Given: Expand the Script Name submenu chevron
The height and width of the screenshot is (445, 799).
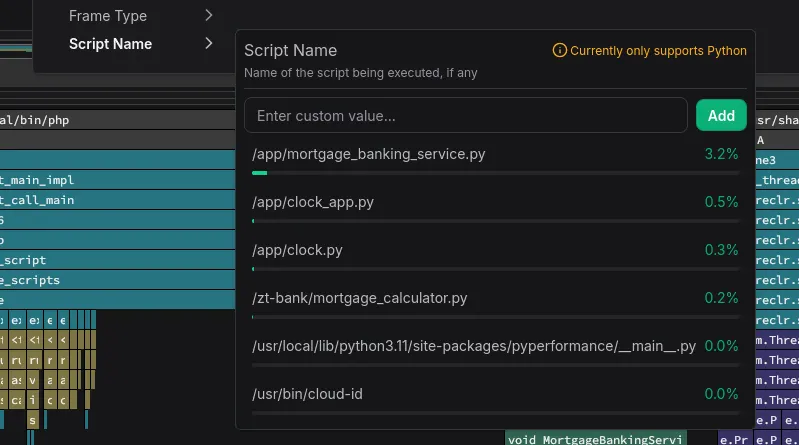Looking at the screenshot, I should [208, 44].
